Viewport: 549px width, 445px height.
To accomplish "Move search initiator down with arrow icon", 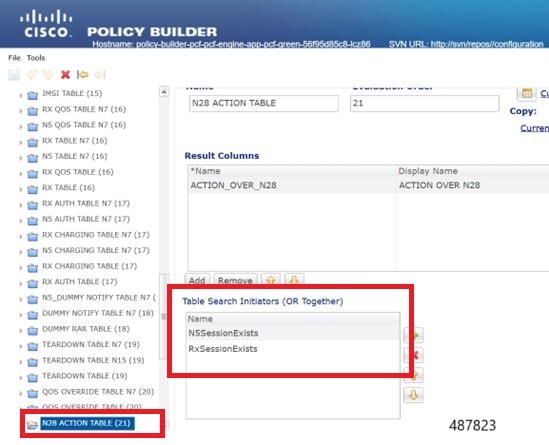I will [414, 395].
